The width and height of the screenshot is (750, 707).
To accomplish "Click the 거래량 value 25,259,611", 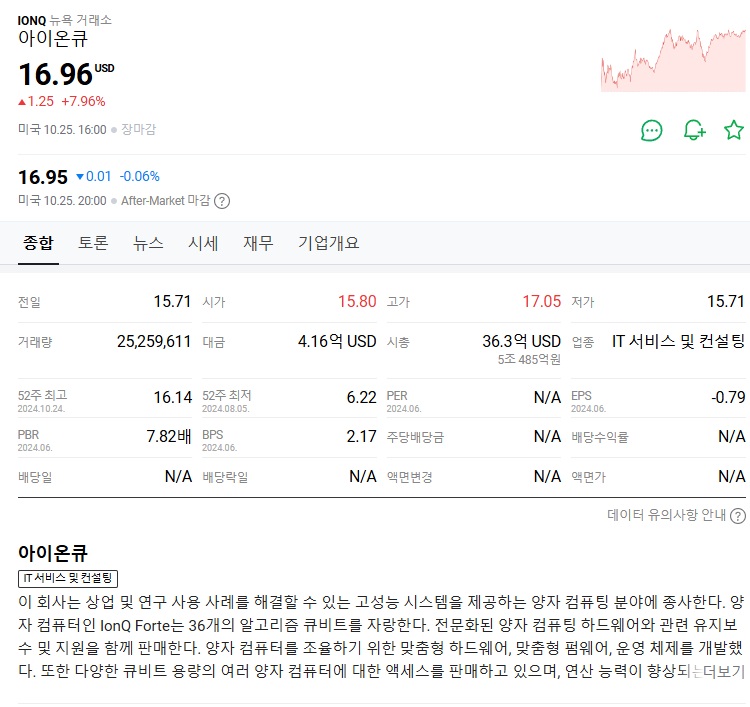I will click(x=154, y=342).
